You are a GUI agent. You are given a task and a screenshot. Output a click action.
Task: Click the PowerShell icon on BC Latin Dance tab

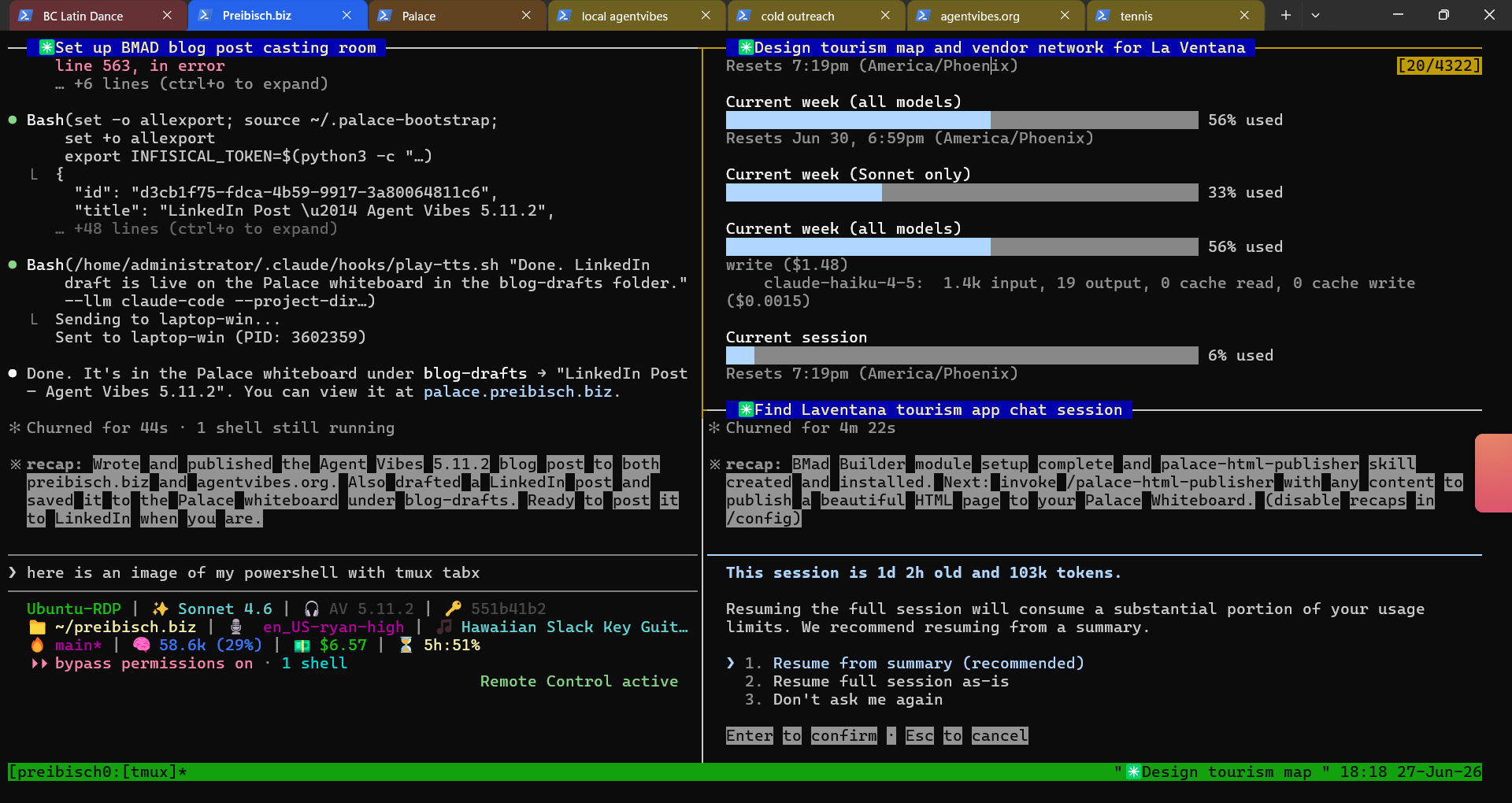coord(25,15)
